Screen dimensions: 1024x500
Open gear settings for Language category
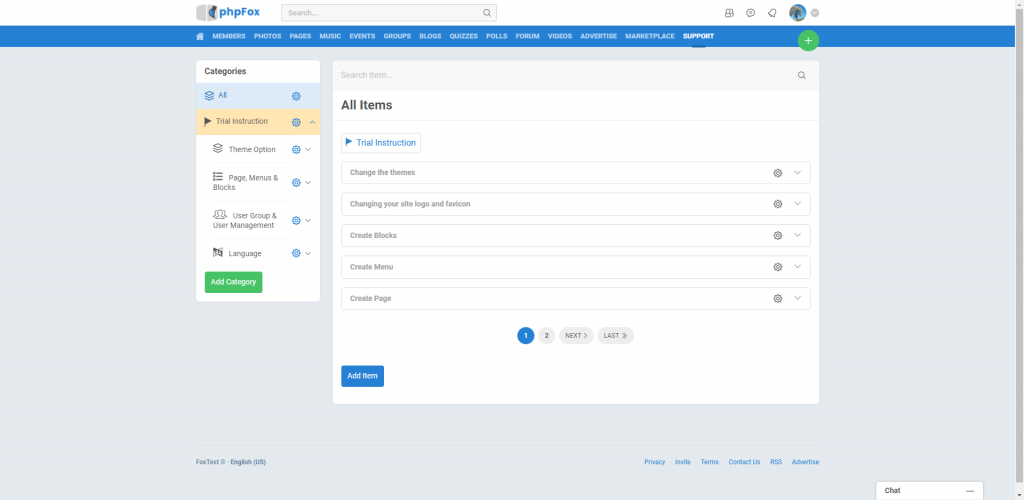pyautogui.click(x=296, y=253)
